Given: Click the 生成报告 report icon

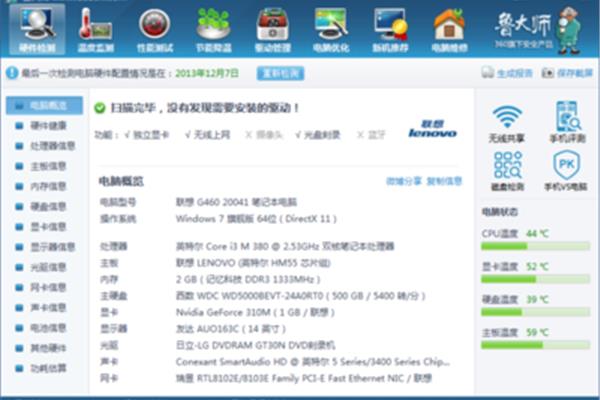Looking at the screenshot, I should [x=488, y=72].
